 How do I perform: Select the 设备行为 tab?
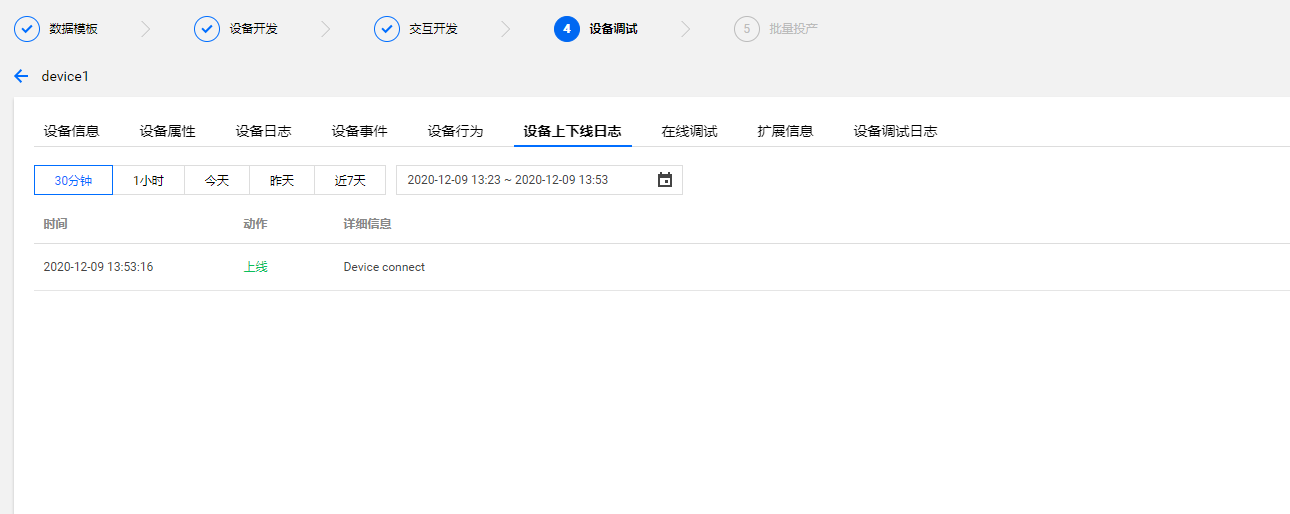click(456, 131)
